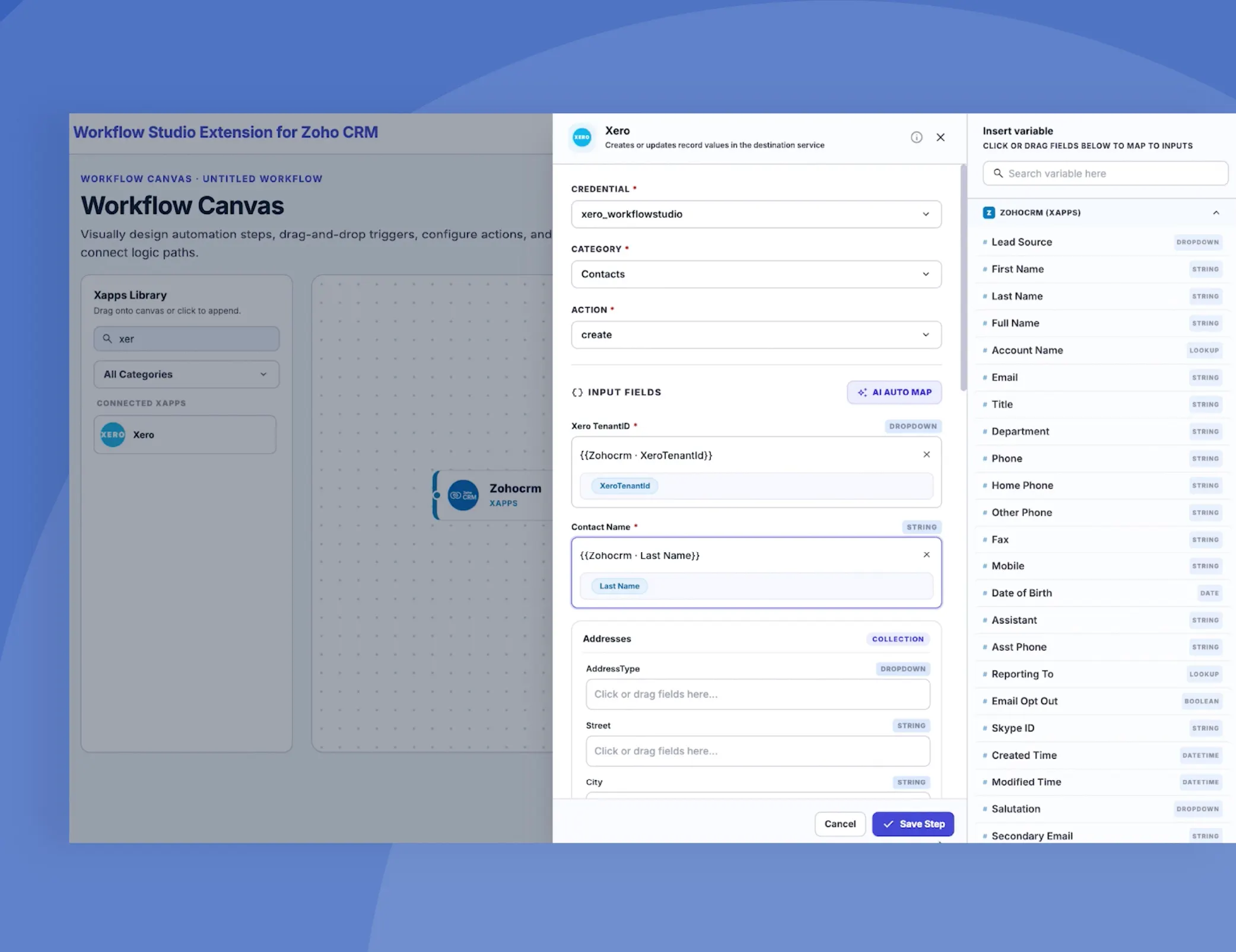Click the AI Auto Map button

tap(894, 392)
